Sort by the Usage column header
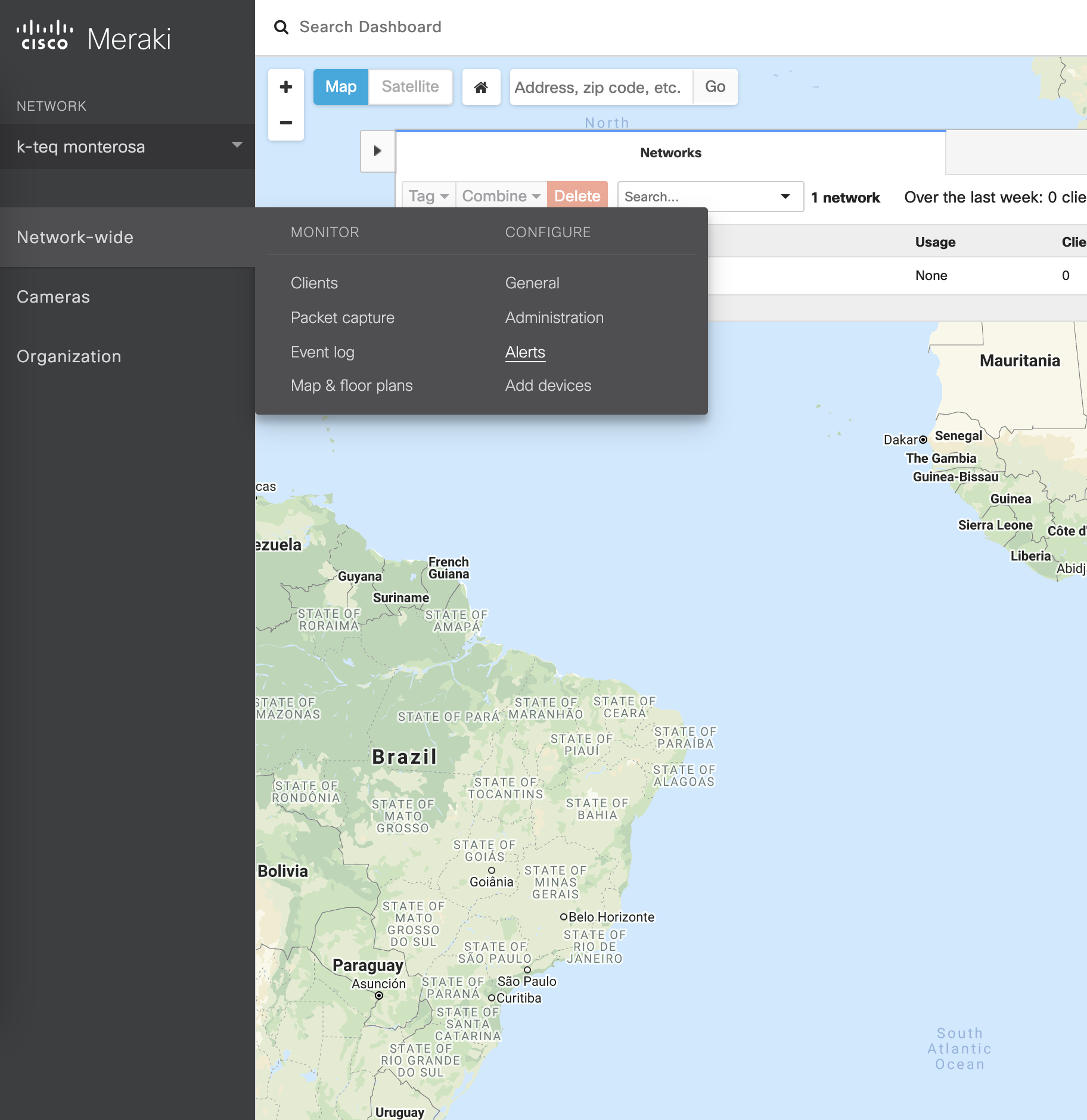 [x=935, y=242]
